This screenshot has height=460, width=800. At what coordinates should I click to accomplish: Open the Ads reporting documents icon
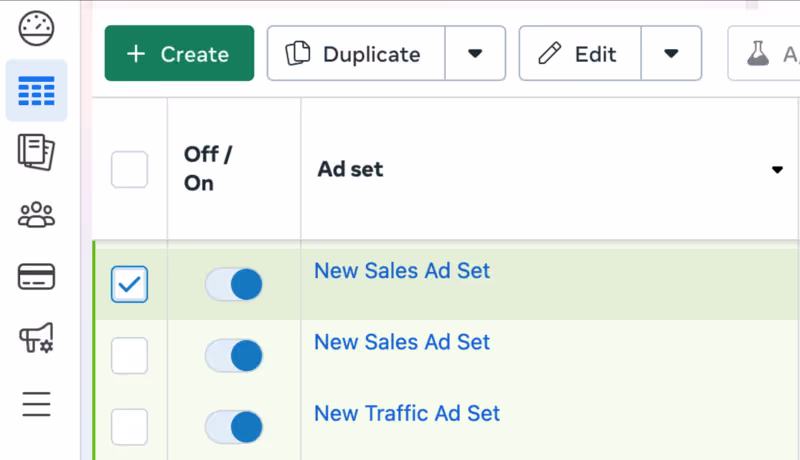pos(36,152)
